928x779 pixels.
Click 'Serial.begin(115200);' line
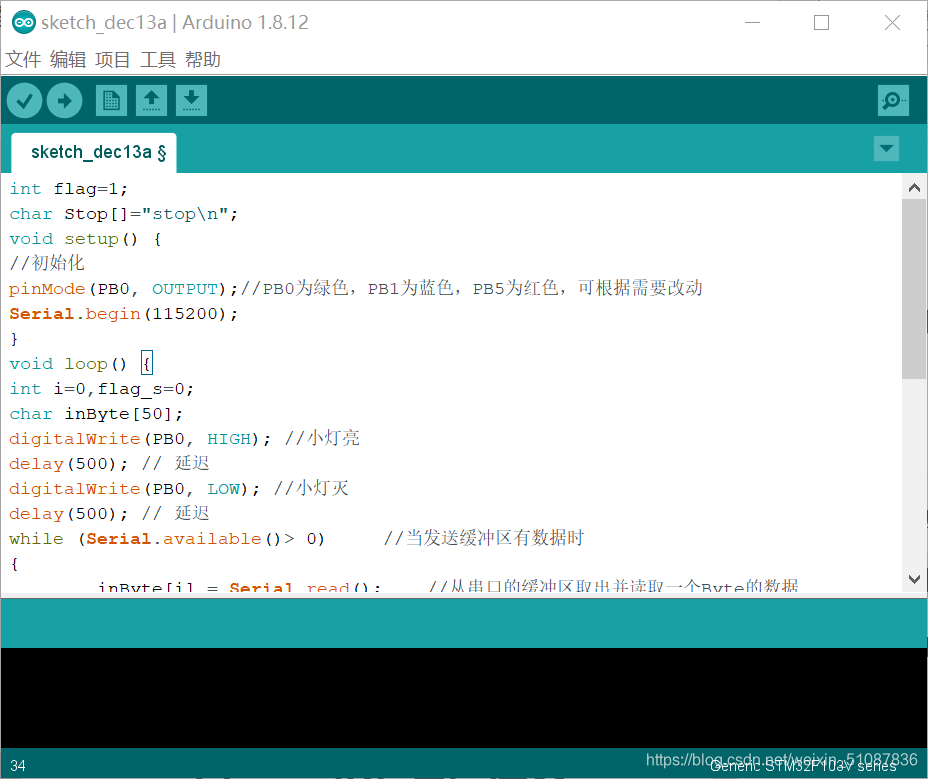[x=123, y=314]
